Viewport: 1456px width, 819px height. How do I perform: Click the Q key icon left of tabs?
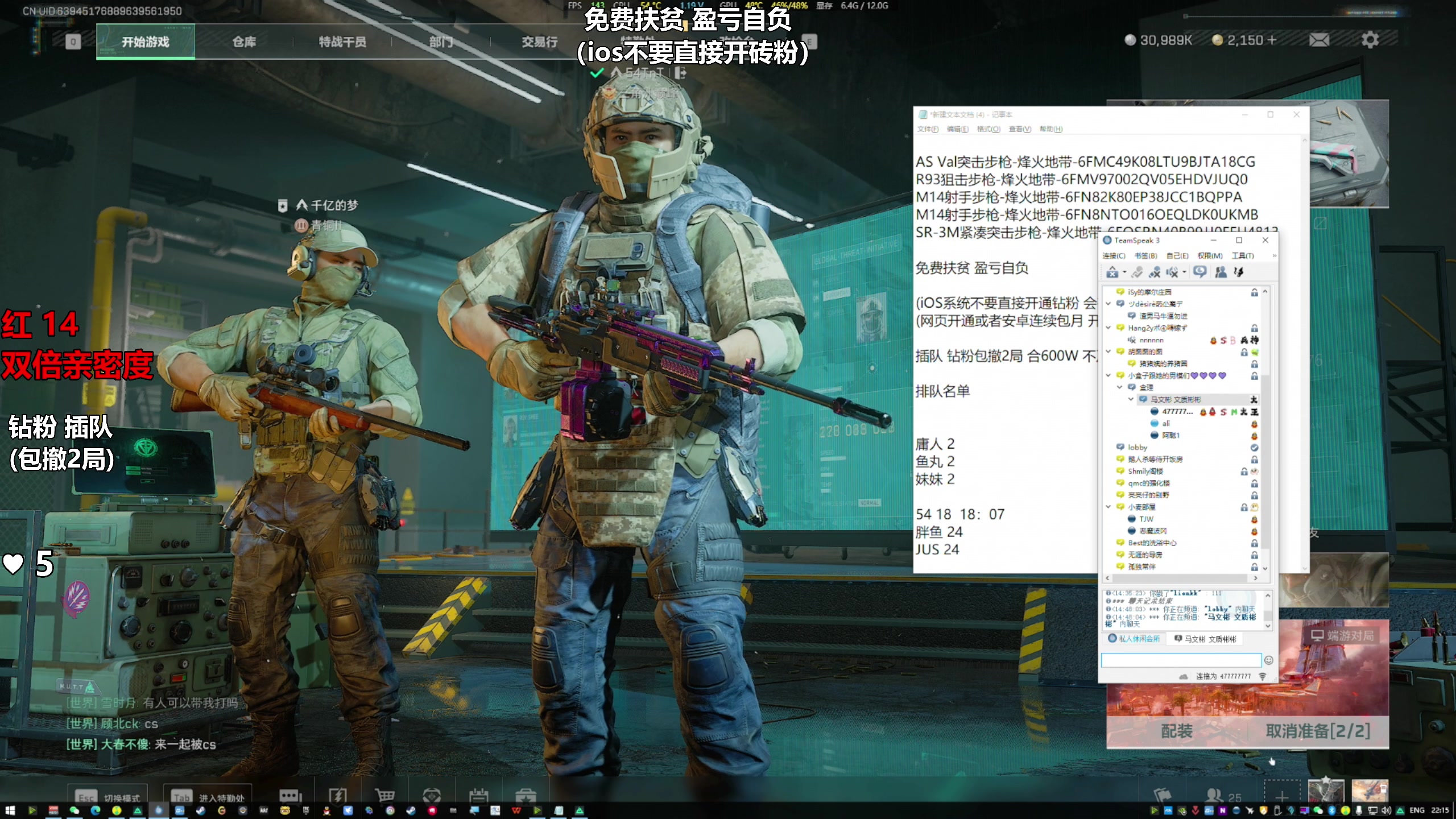tap(73, 42)
